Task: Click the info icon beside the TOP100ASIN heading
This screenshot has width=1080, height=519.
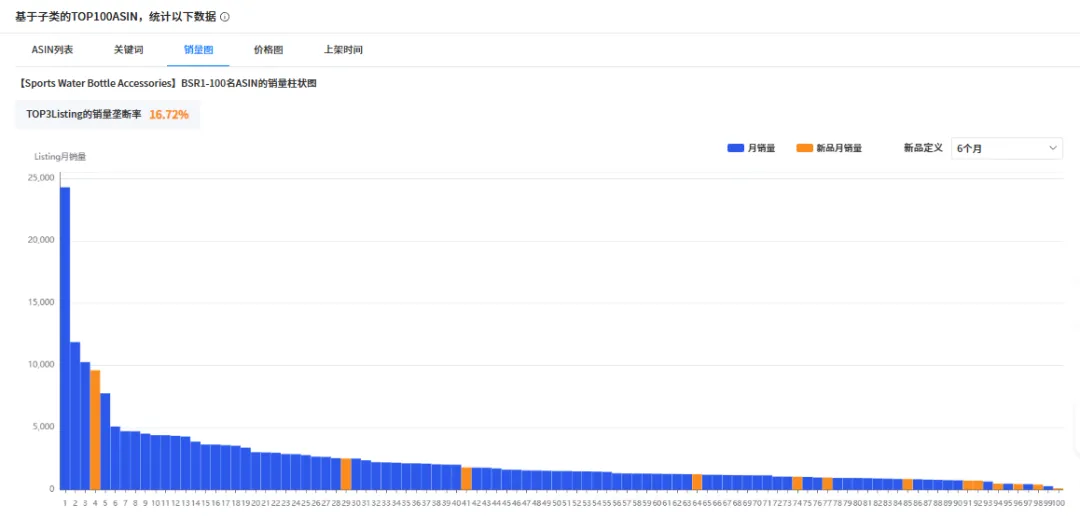Action: tap(225, 17)
